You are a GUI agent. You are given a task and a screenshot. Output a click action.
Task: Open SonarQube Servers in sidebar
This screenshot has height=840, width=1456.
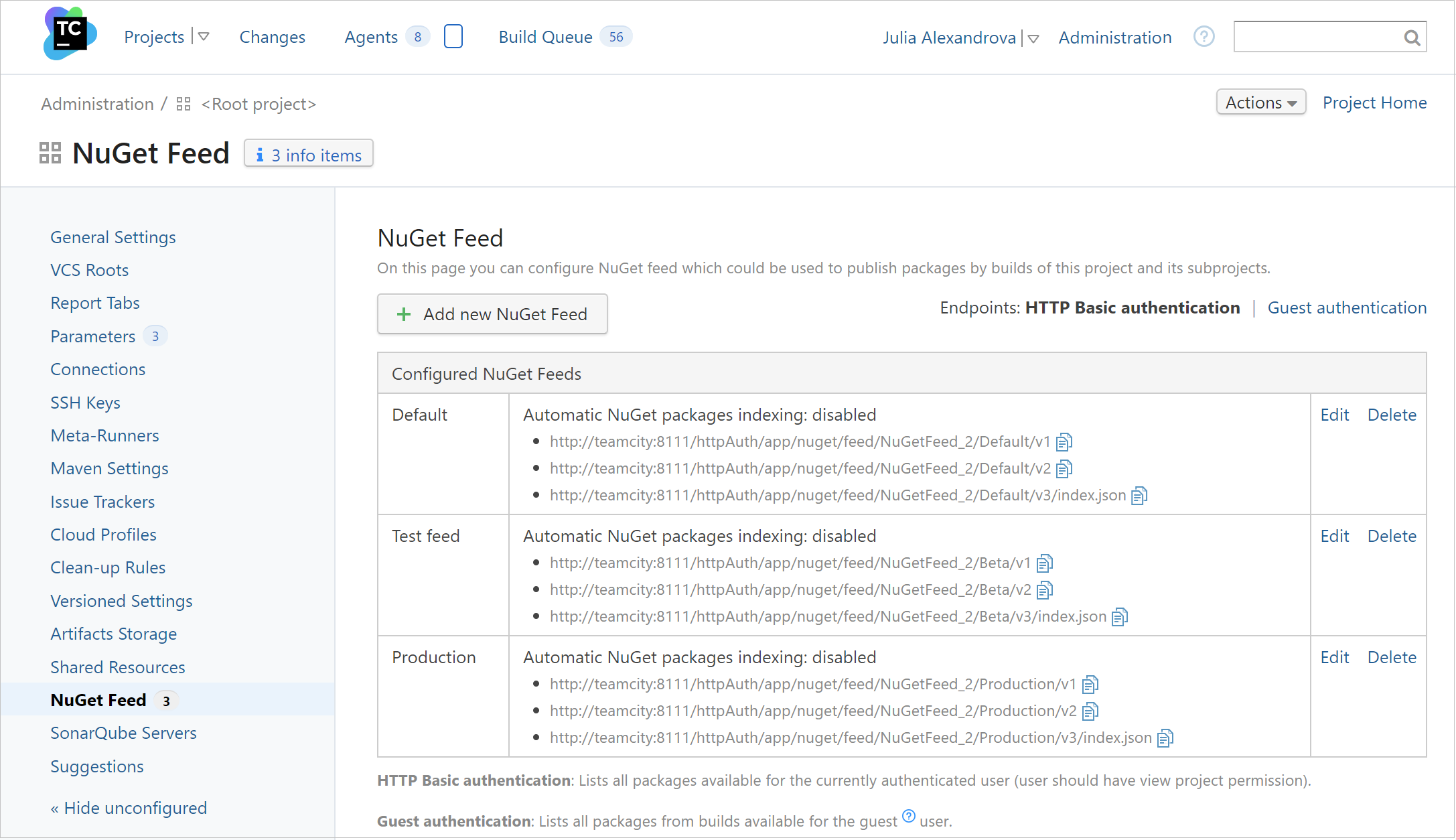click(x=124, y=733)
